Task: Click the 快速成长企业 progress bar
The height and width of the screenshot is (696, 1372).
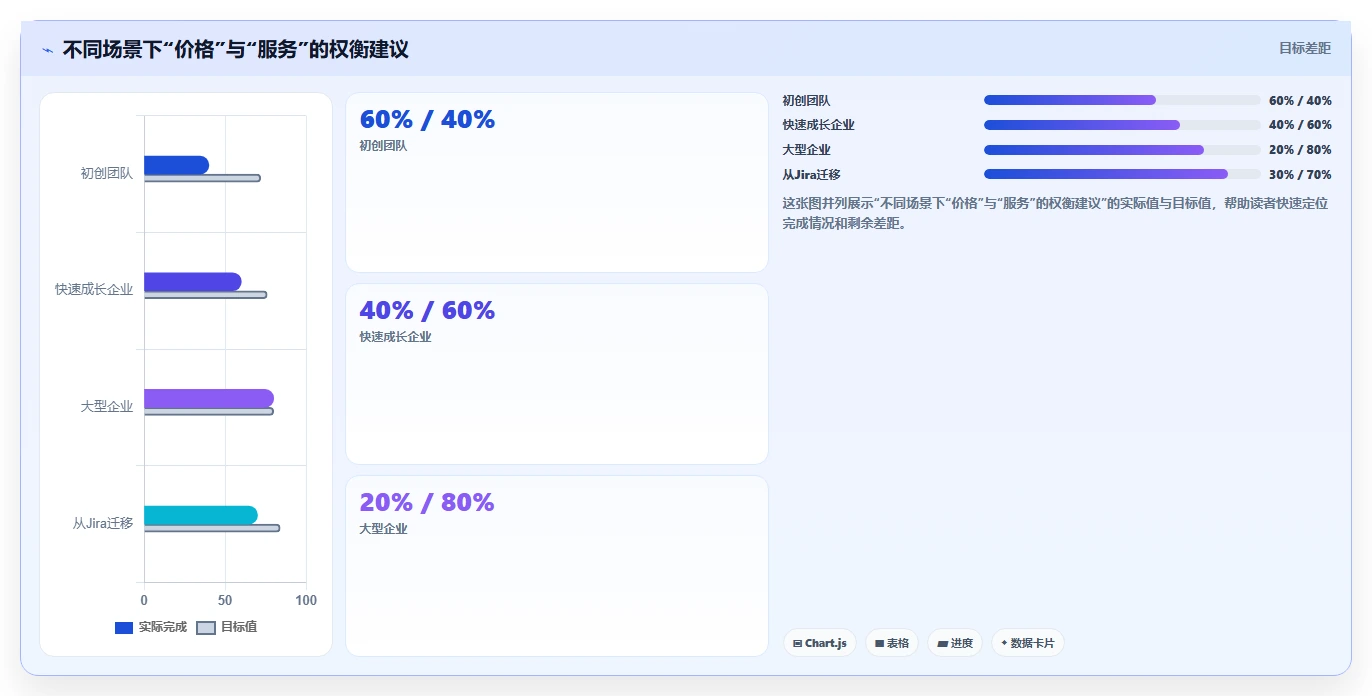Action: pyautogui.click(x=1122, y=125)
